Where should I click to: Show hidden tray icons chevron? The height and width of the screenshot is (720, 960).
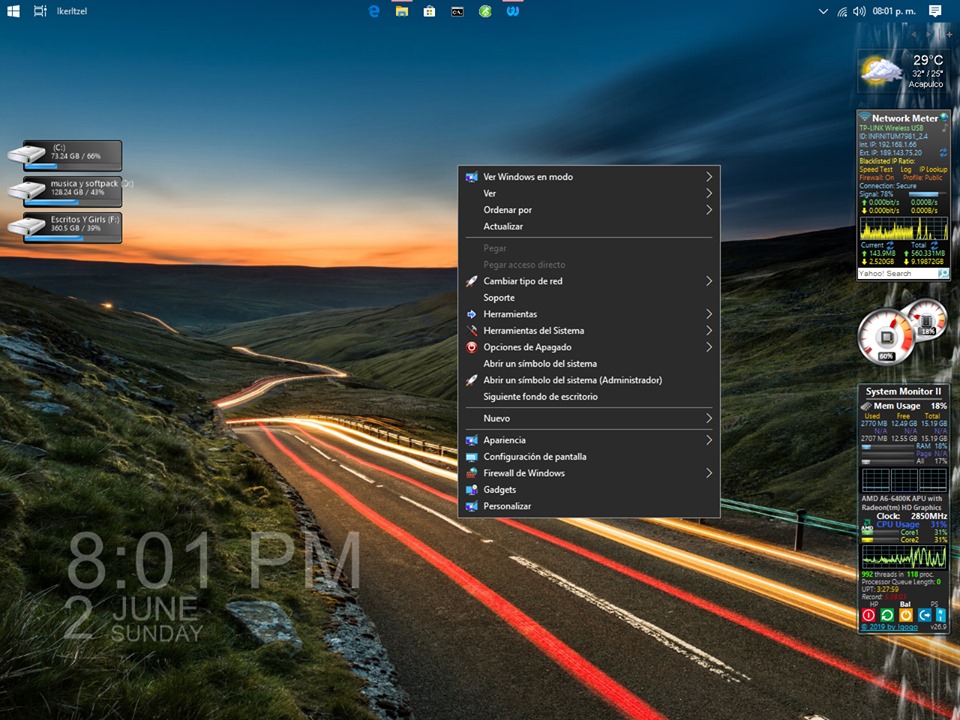(823, 11)
